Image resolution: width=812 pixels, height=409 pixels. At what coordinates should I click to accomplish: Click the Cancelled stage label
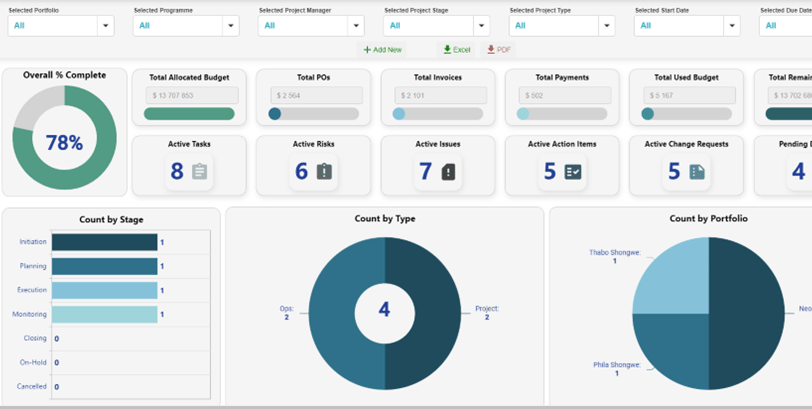coord(32,386)
